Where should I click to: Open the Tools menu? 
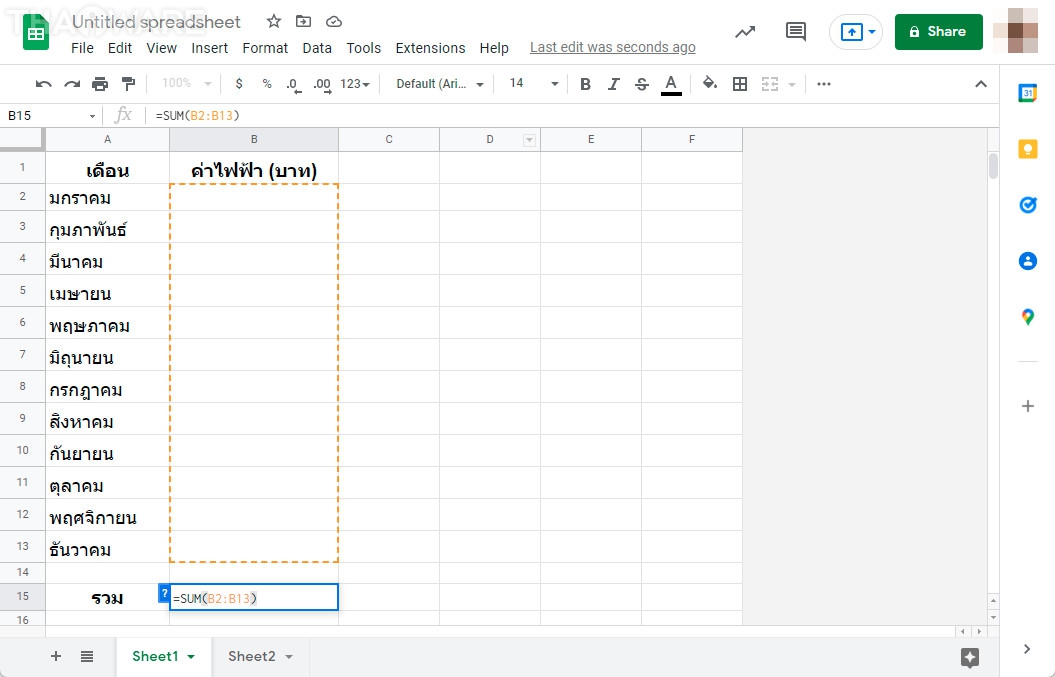pos(363,48)
